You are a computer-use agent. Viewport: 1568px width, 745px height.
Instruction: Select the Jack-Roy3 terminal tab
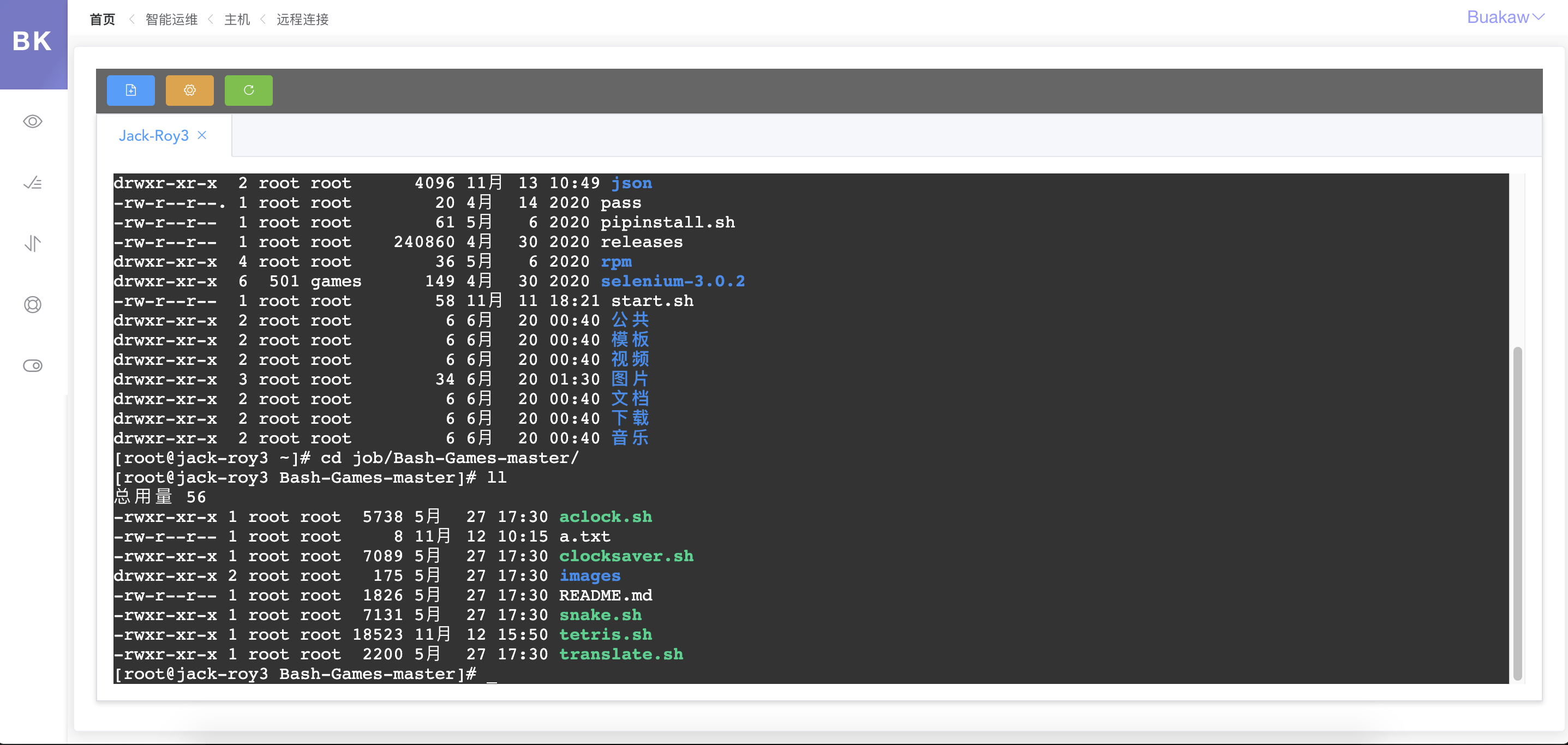click(x=153, y=135)
